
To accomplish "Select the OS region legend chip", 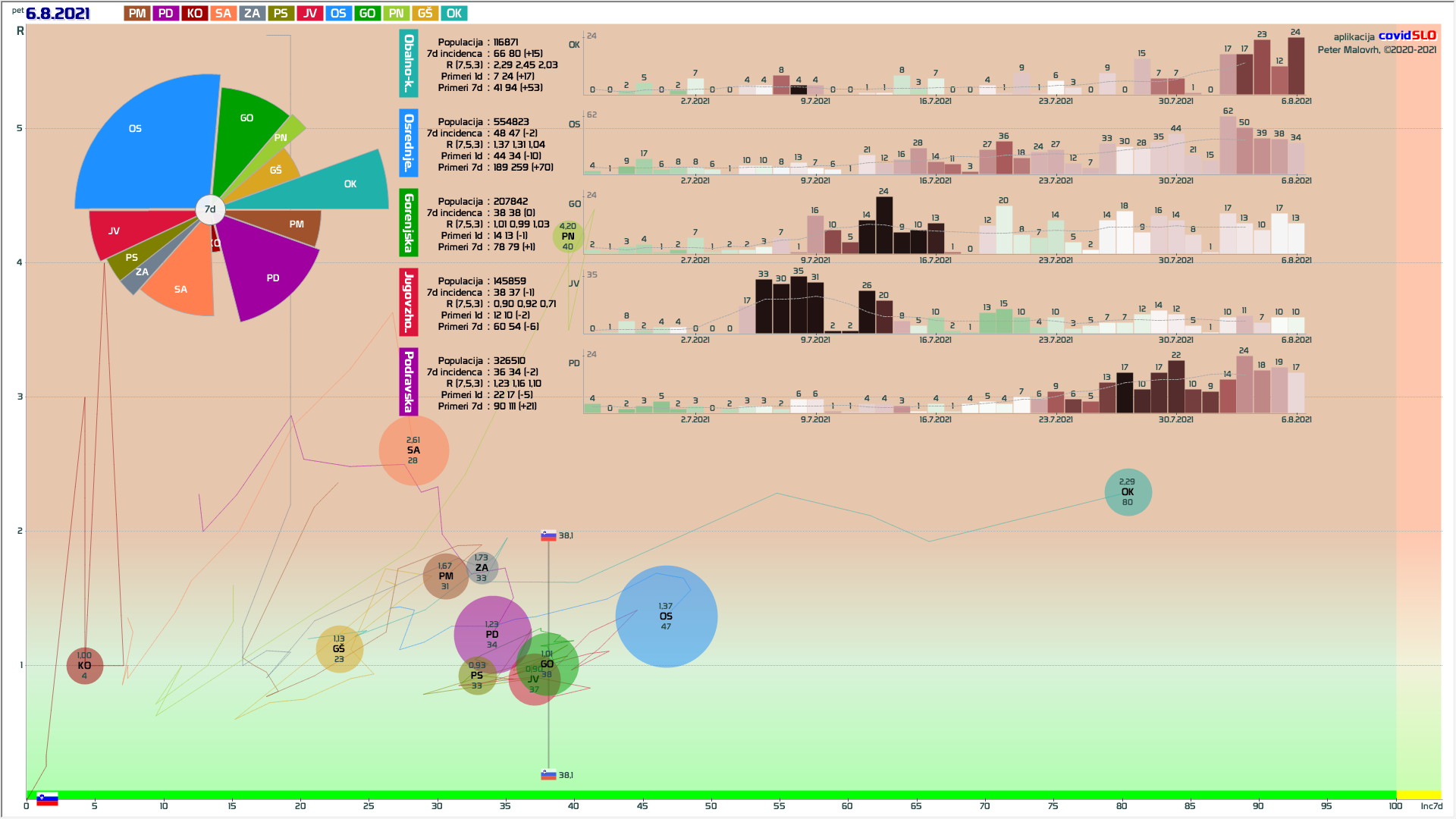I will [x=338, y=14].
